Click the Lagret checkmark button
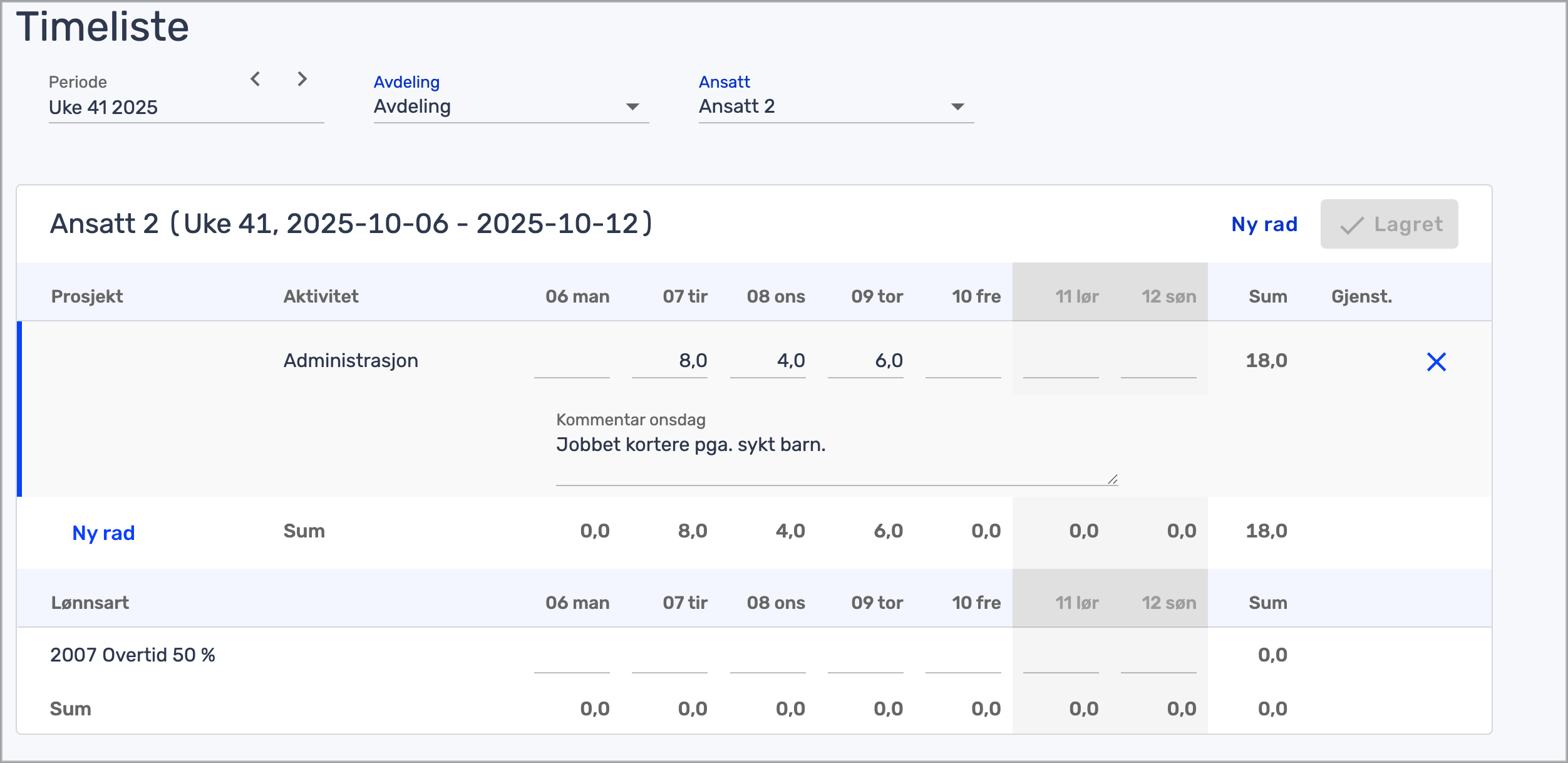Viewport: 1568px width, 763px height. click(x=1388, y=224)
